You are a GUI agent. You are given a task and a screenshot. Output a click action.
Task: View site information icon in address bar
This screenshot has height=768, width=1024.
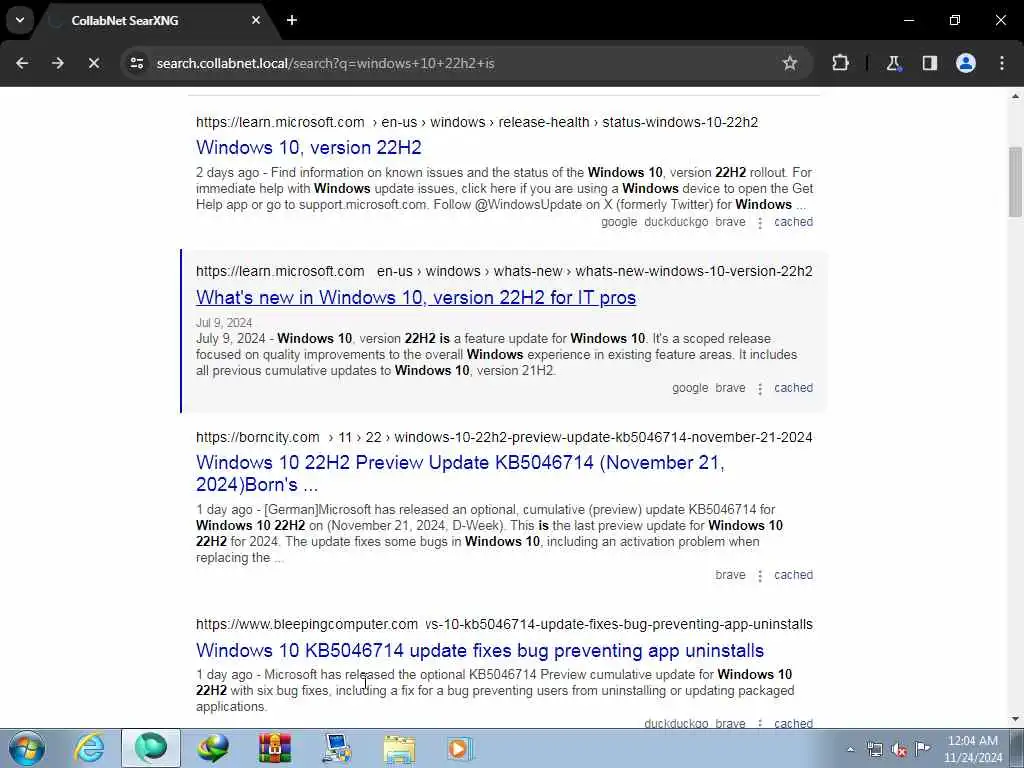click(136, 63)
